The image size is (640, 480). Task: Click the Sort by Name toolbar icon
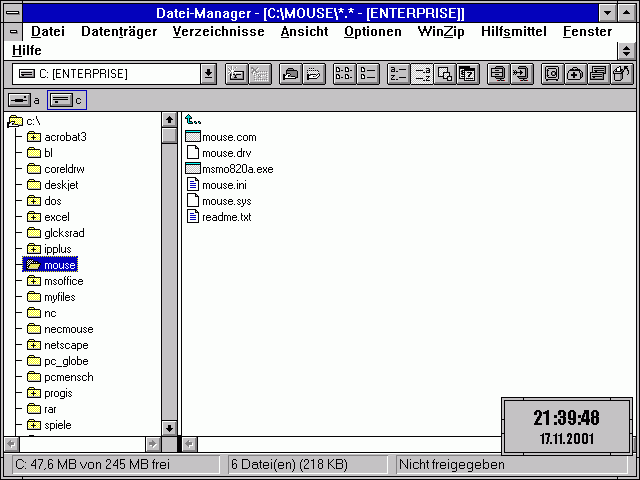click(398, 73)
